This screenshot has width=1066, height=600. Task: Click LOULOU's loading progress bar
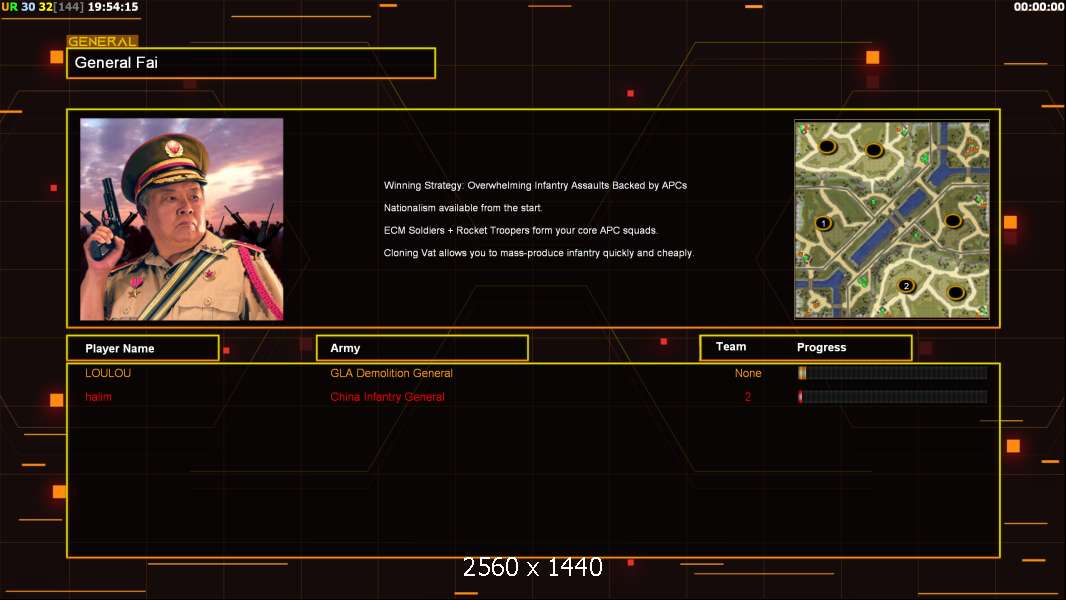[893, 372]
